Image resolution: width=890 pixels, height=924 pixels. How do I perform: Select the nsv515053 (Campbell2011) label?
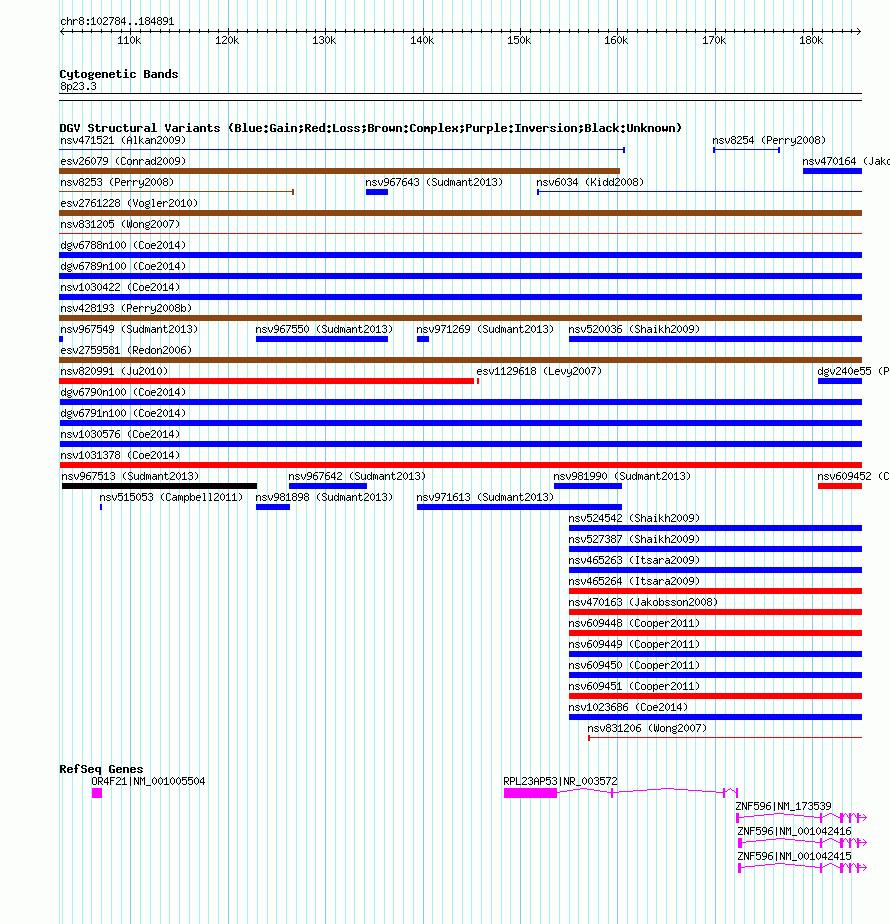171,497
